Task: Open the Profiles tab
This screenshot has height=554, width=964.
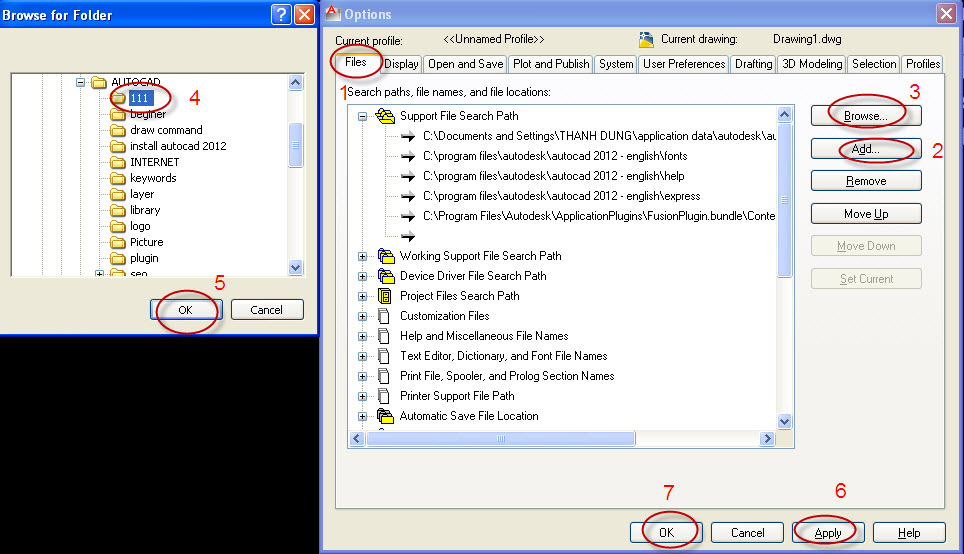Action: [923, 64]
